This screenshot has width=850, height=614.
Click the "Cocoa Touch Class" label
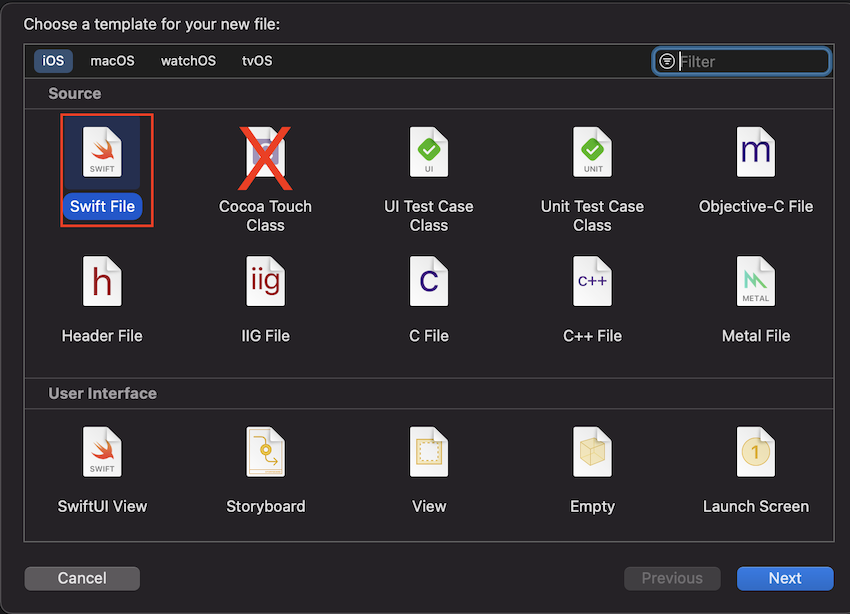click(265, 216)
